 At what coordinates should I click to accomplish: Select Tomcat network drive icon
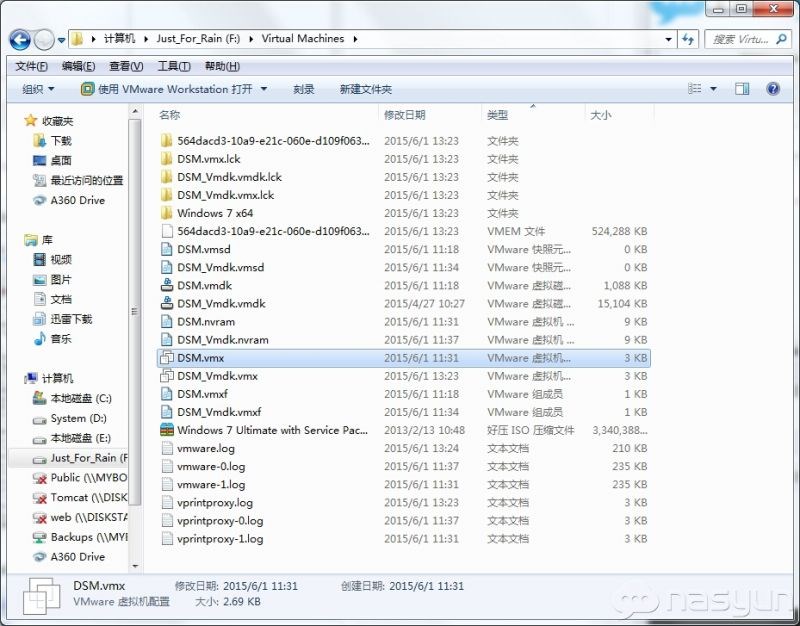click(x=39, y=498)
